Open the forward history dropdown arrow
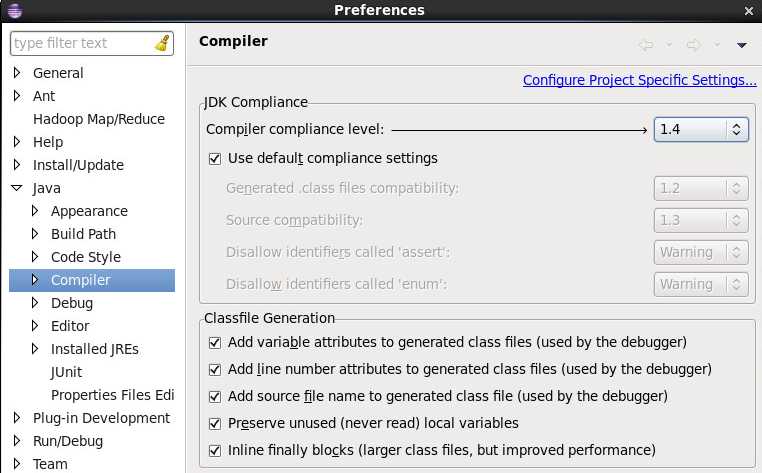 click(716, 45)
